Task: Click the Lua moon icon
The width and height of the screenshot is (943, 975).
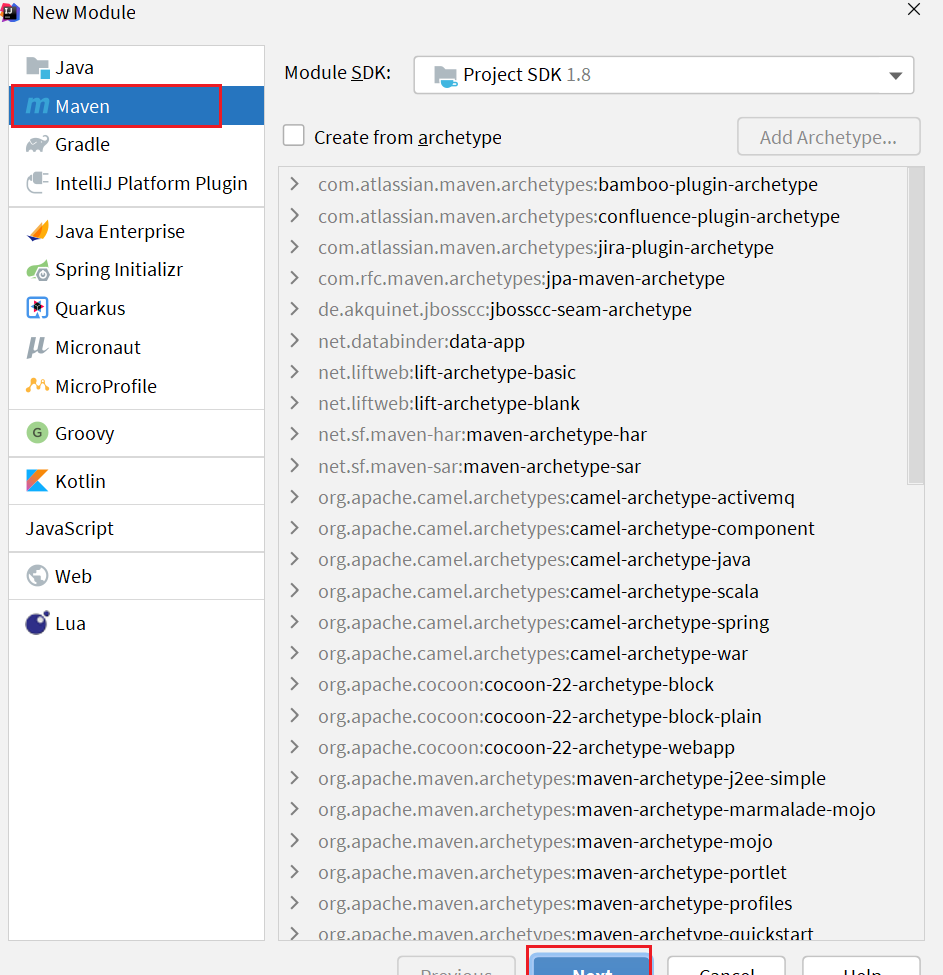Action: [x=37, y=622]
